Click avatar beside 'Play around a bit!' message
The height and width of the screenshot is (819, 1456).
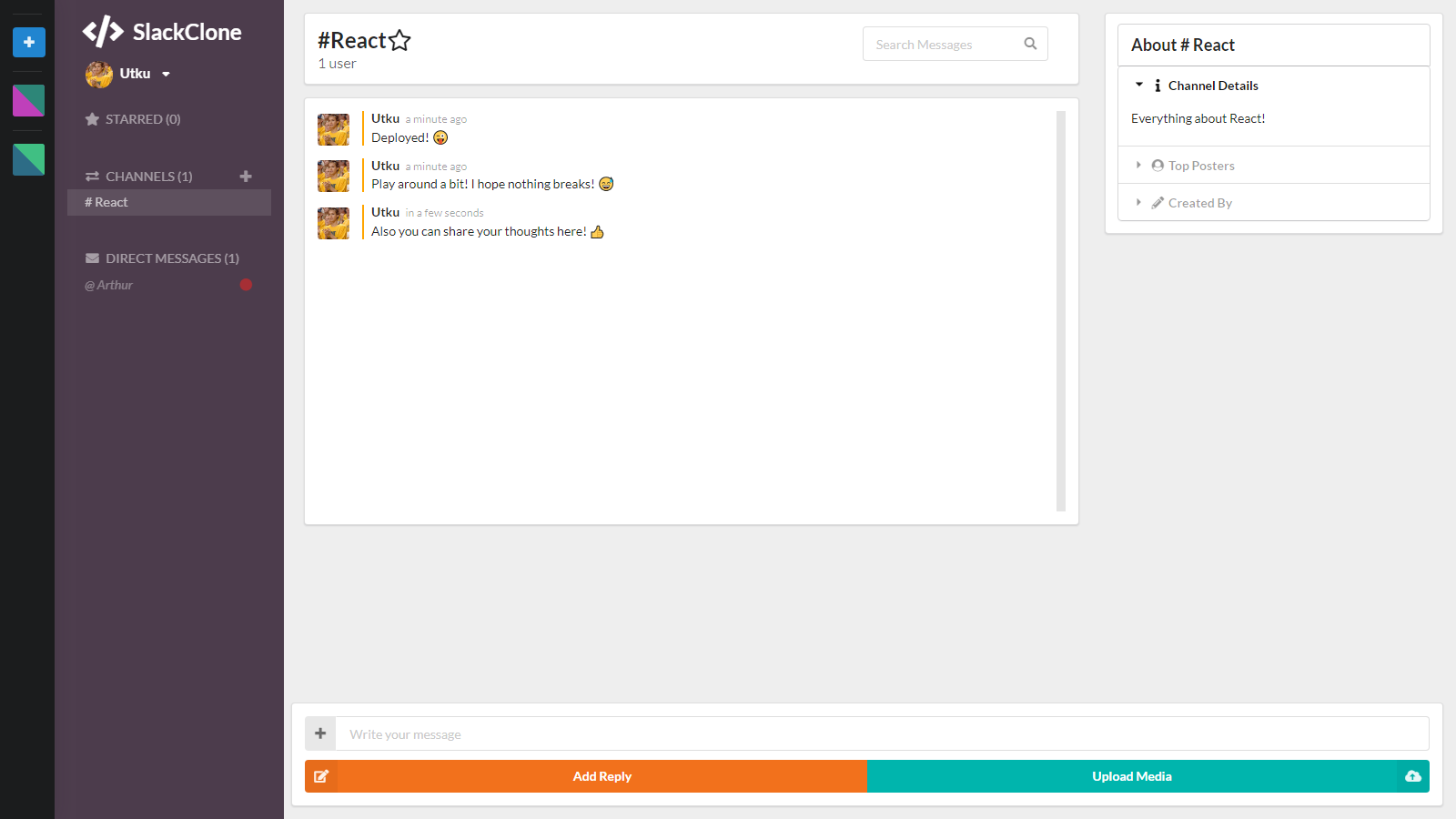click(x=333, y=177)
